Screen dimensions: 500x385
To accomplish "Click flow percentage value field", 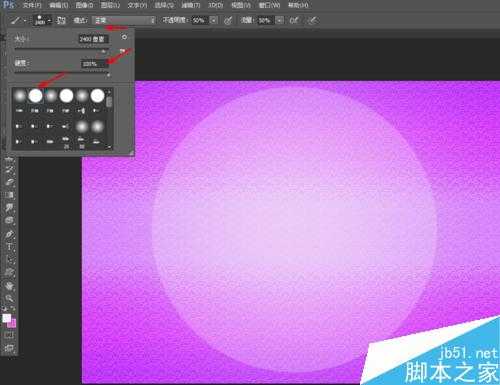I will click(x=266, y=20).
